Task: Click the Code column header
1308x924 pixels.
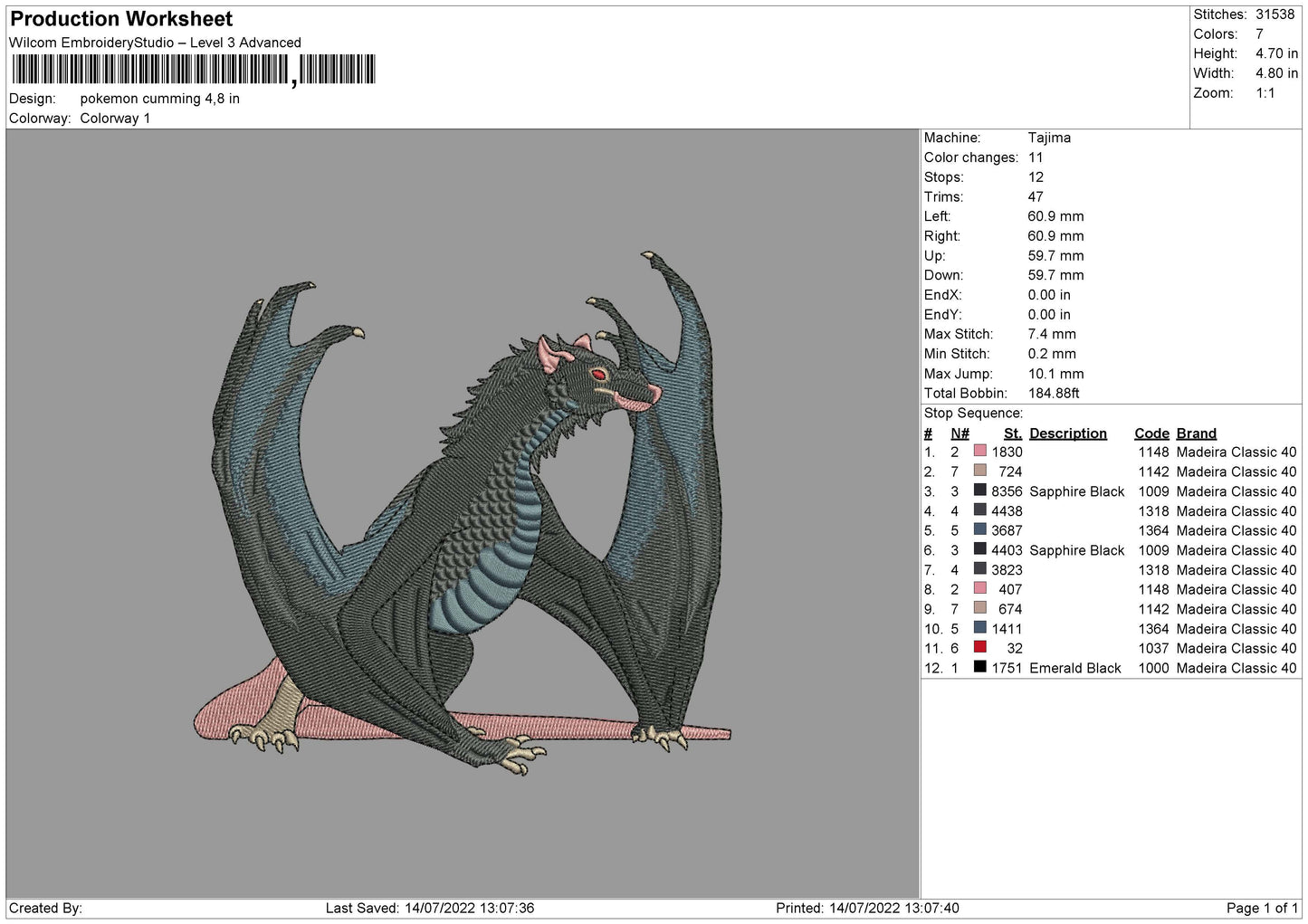Action: pos(1151,433)
